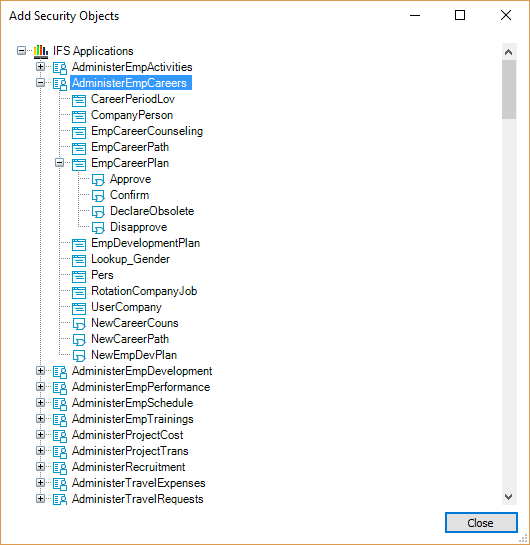Screen dimensions: 530x545
Task: Expand the AdministerProjectTrans node
Action: pyautogui.click(x=41, y=451)
